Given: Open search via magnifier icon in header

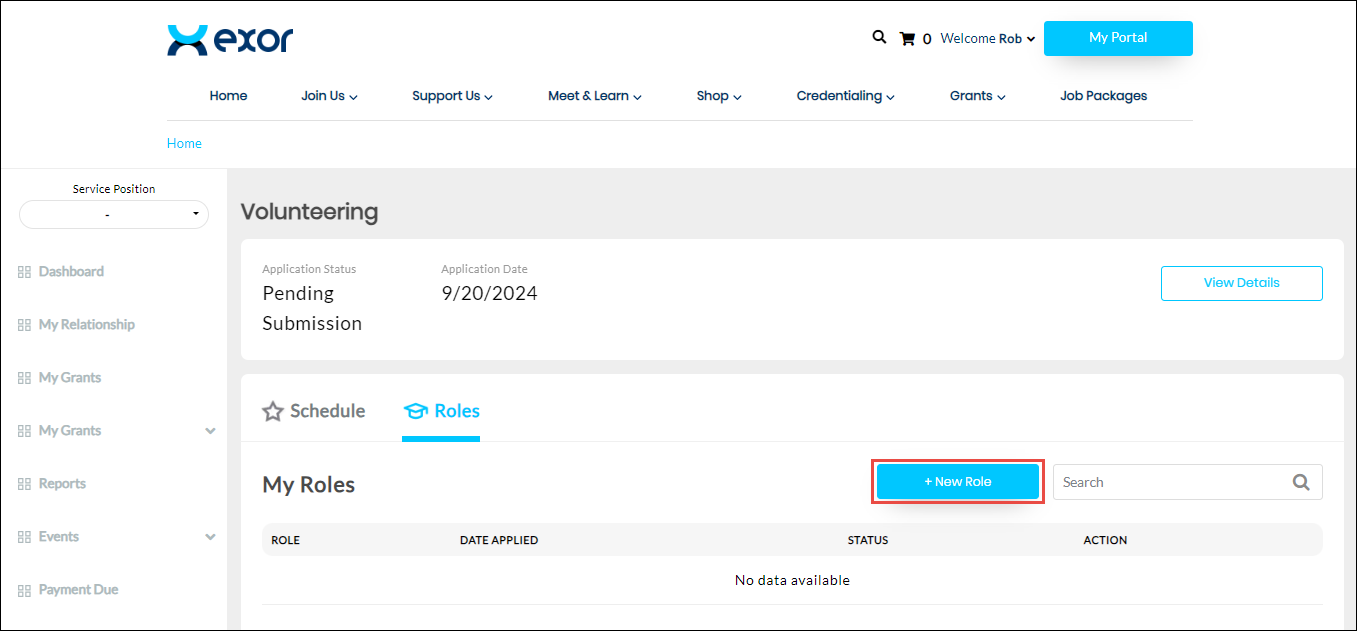Looking at the screenshot, I should tap(879, 37).
